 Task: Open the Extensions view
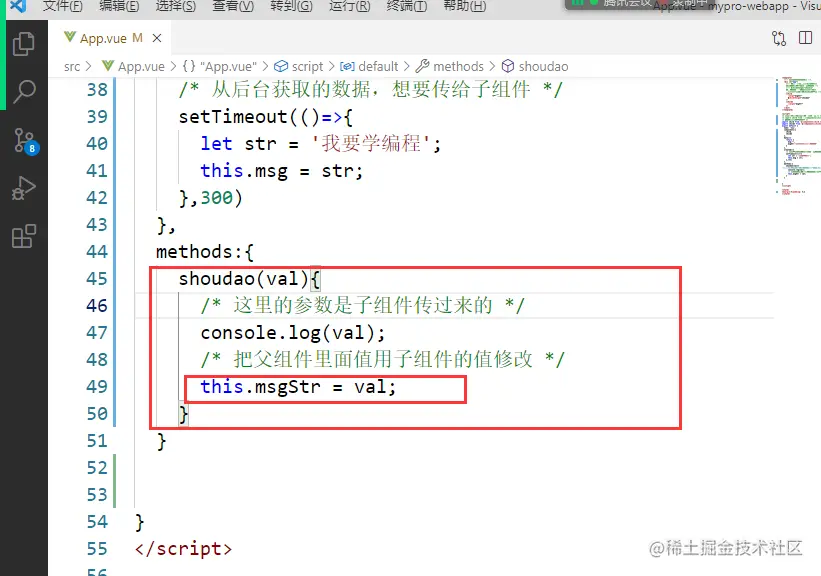[24, 236]
